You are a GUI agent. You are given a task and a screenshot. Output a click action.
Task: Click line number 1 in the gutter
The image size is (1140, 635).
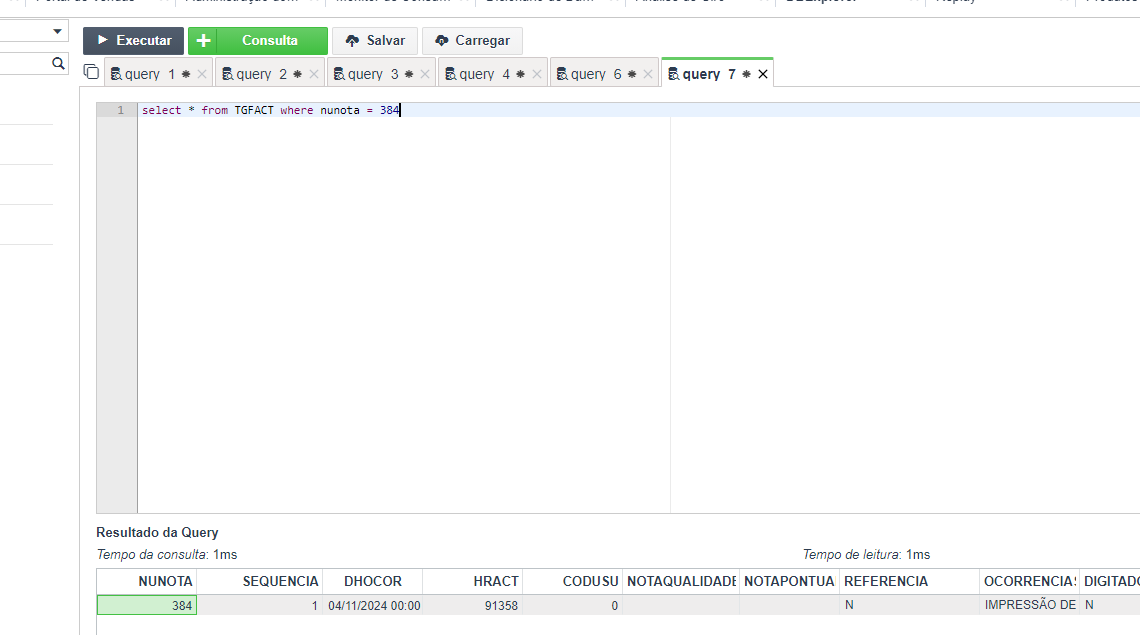pos(121,110)
